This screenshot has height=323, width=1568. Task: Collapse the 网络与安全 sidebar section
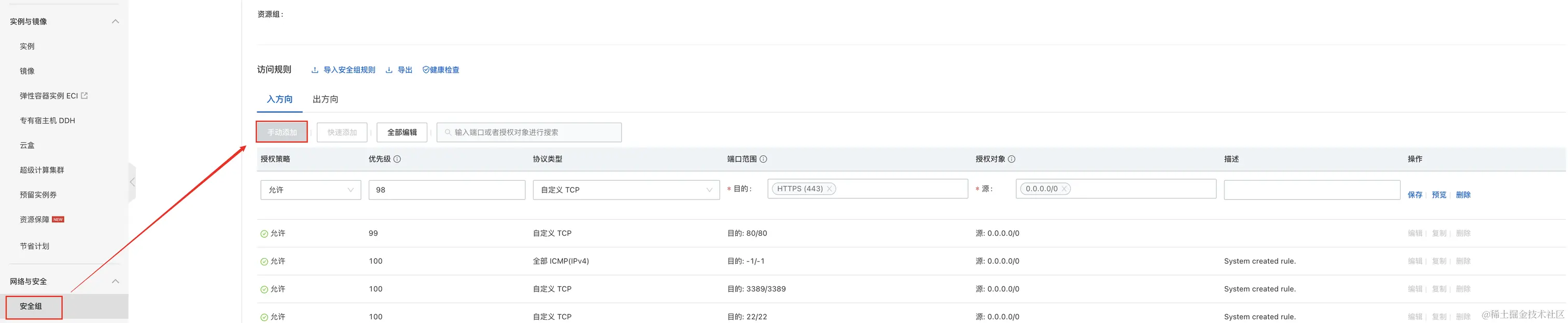116,281
